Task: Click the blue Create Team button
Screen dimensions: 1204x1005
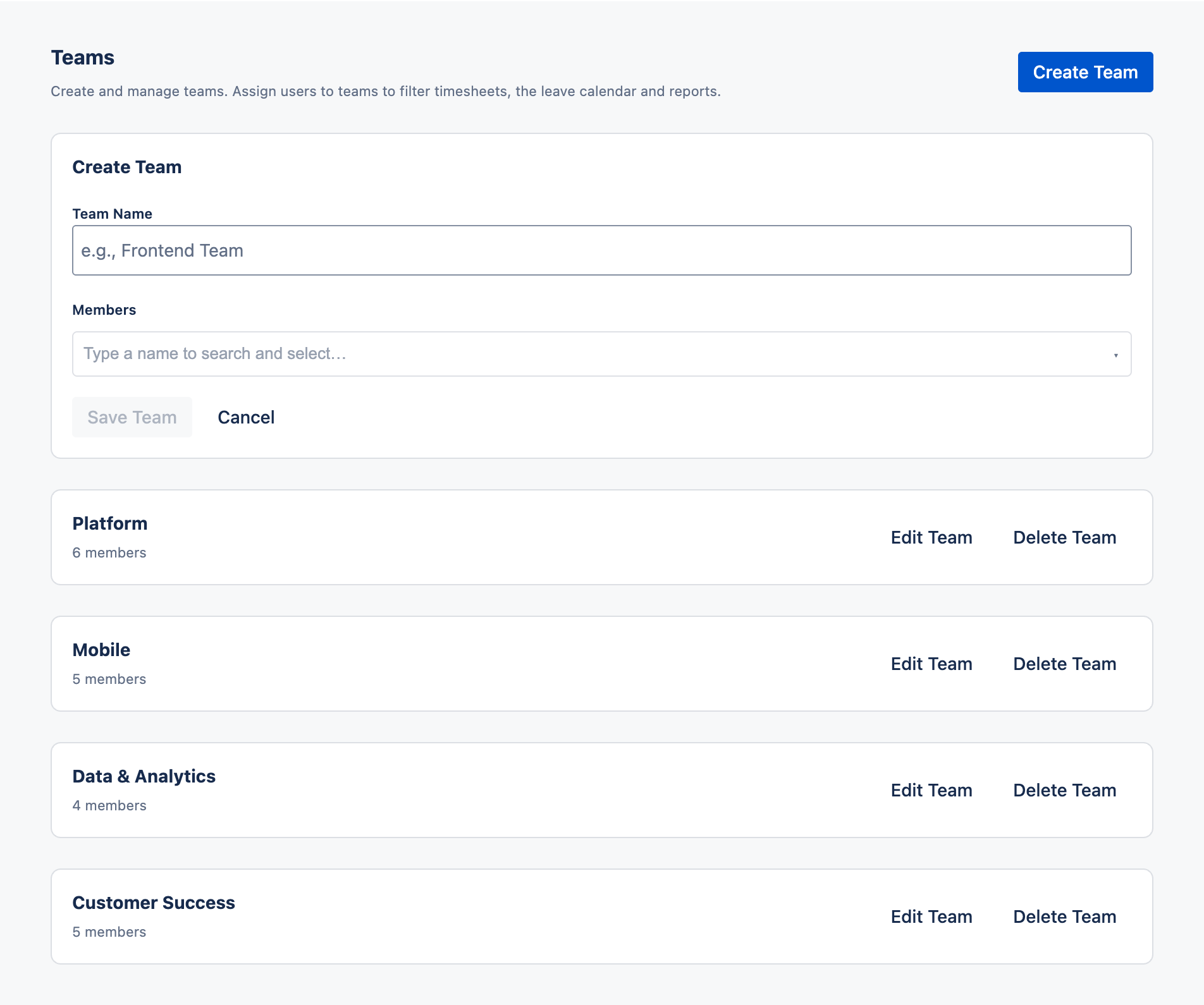Action: pos(1085,72)
